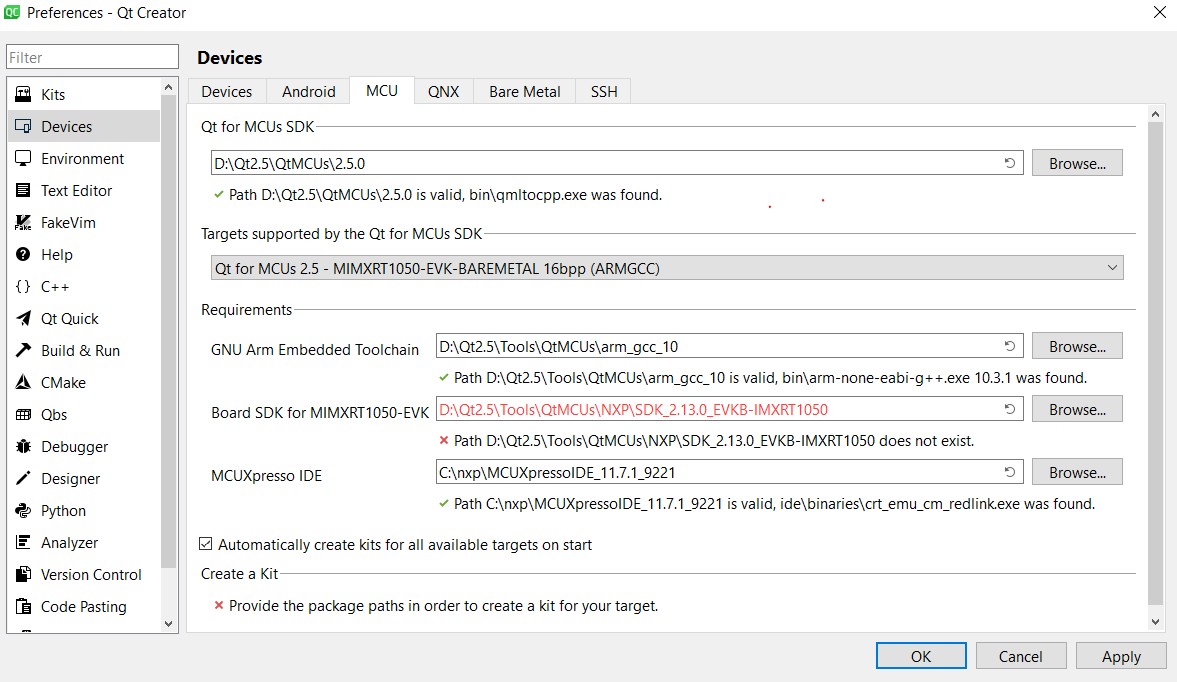Open the Qt Quick paper plane icon

pos(23,318)
